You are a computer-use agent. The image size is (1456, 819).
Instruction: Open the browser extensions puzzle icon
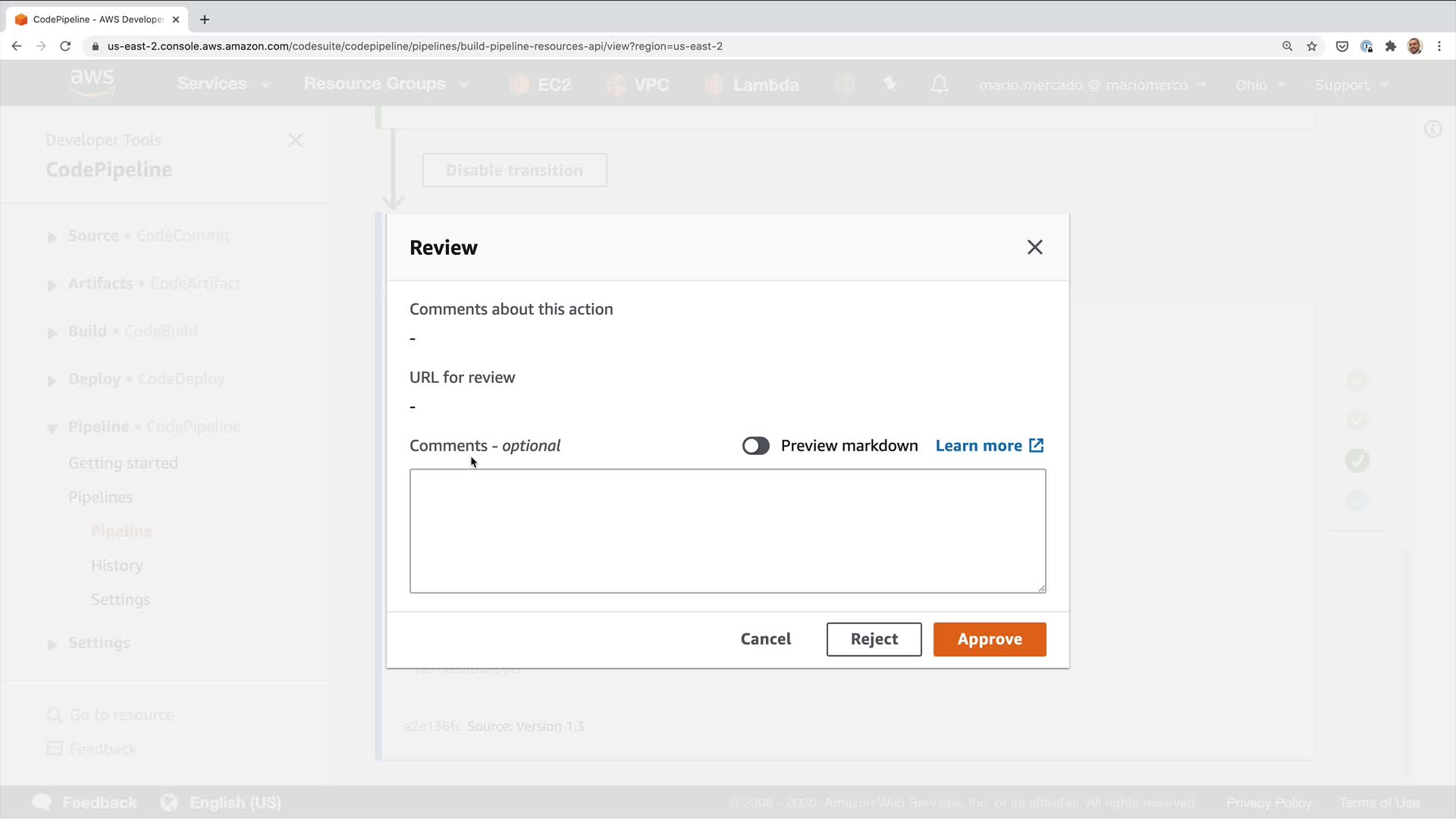(x=1390, y=46)
